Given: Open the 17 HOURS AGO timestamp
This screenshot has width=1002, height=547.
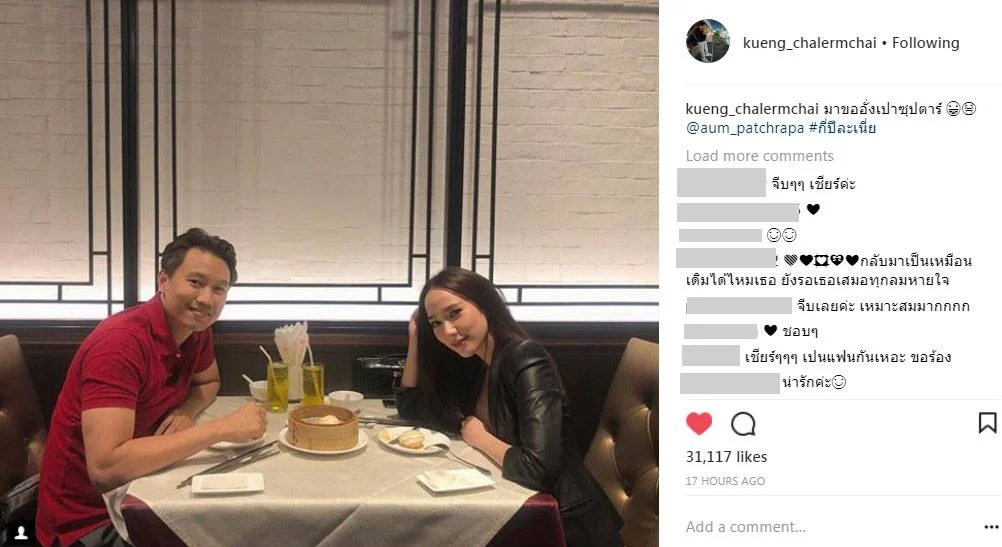Looking at the screenshot, I should point(725,481).
